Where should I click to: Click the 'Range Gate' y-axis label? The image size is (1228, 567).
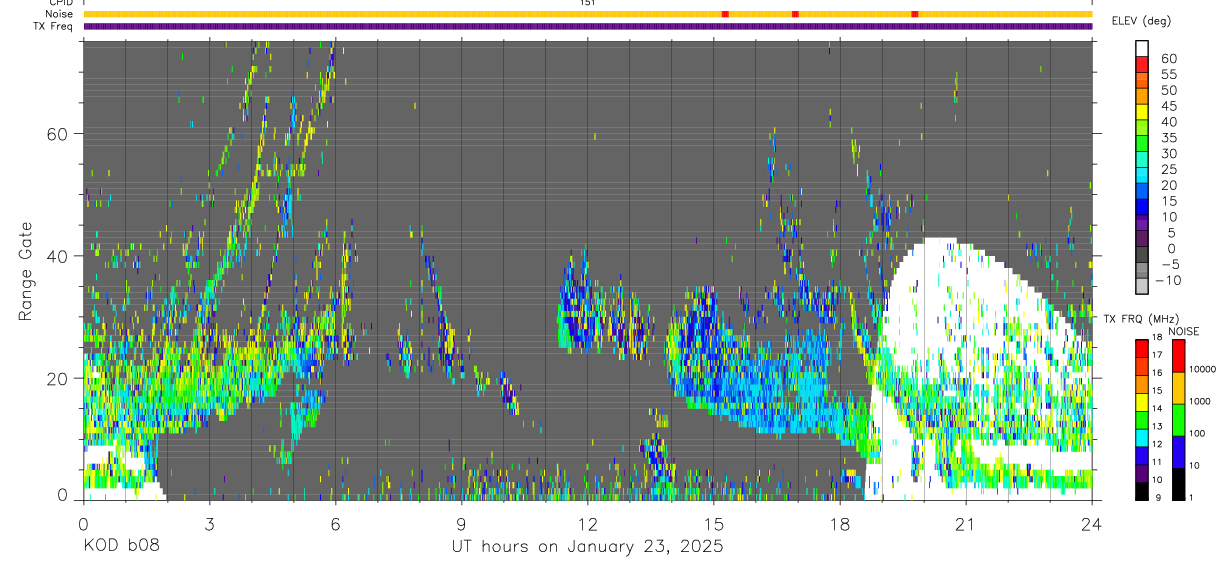(26, 270)
